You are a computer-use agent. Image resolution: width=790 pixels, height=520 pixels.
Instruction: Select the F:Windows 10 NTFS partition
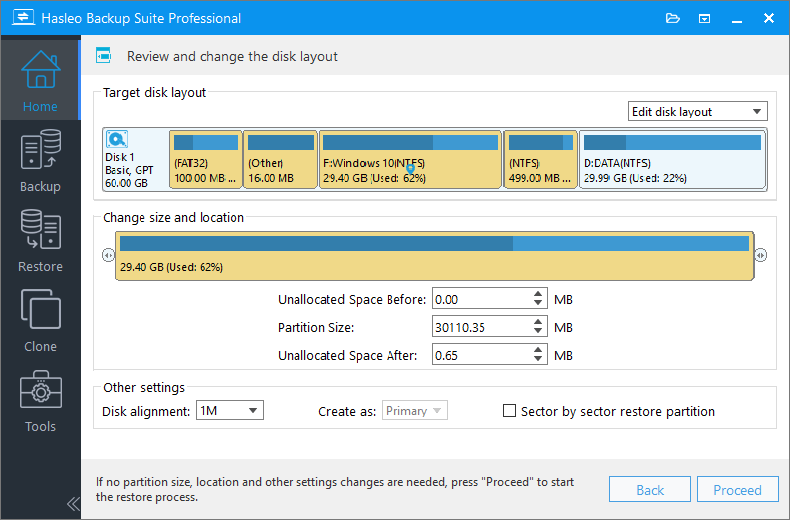pyautogui.click(x=411, y=159)
